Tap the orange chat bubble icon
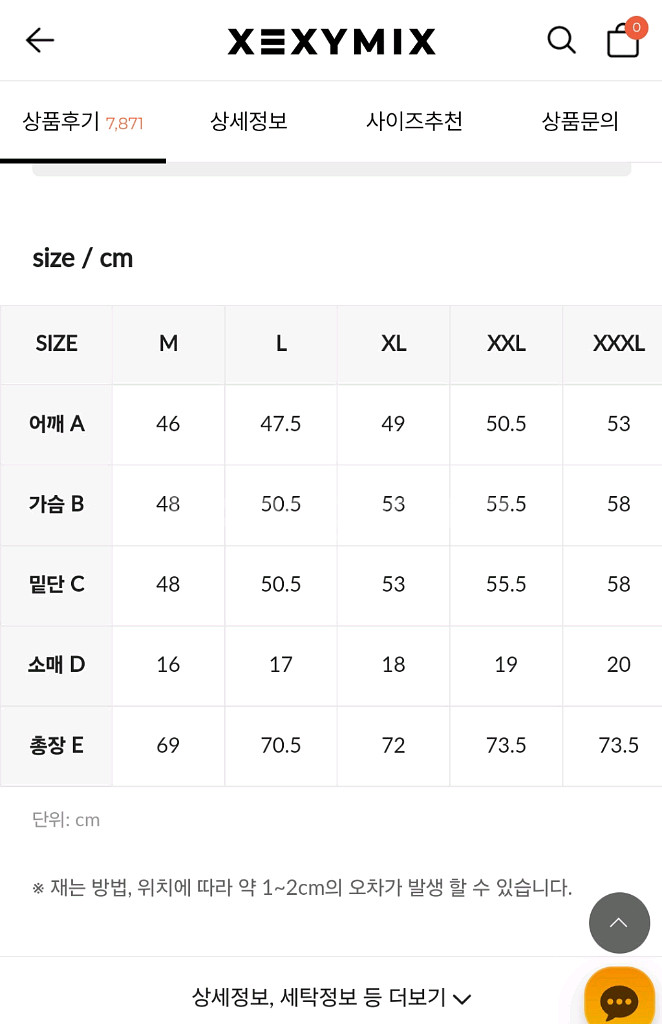 tap(619, 998)
